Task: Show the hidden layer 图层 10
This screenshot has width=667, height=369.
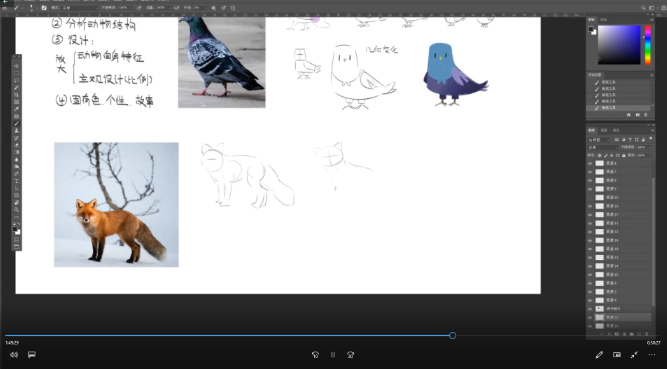Action: pos(590,197)
